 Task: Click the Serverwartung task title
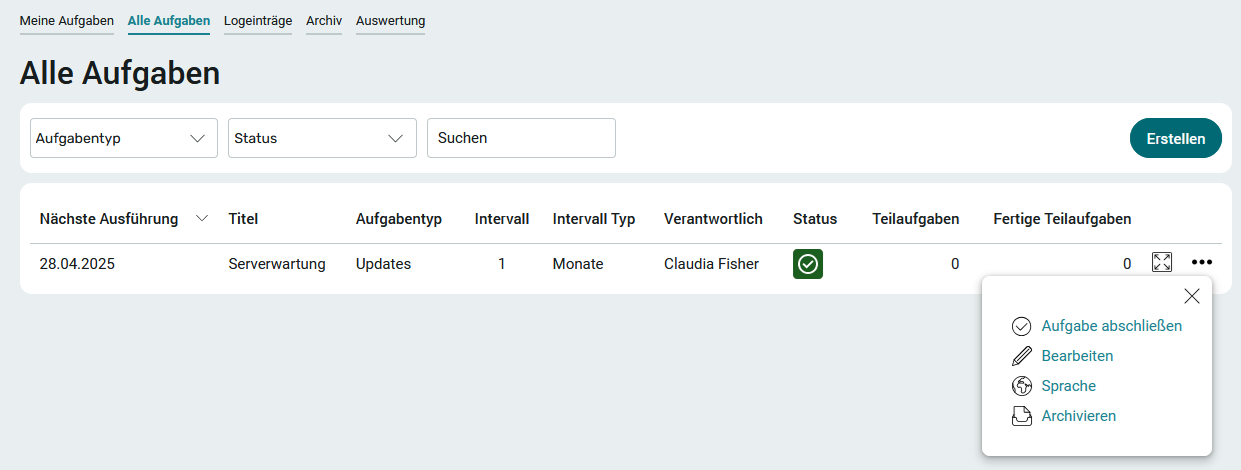pyautogui.click(x=277, y=264)
